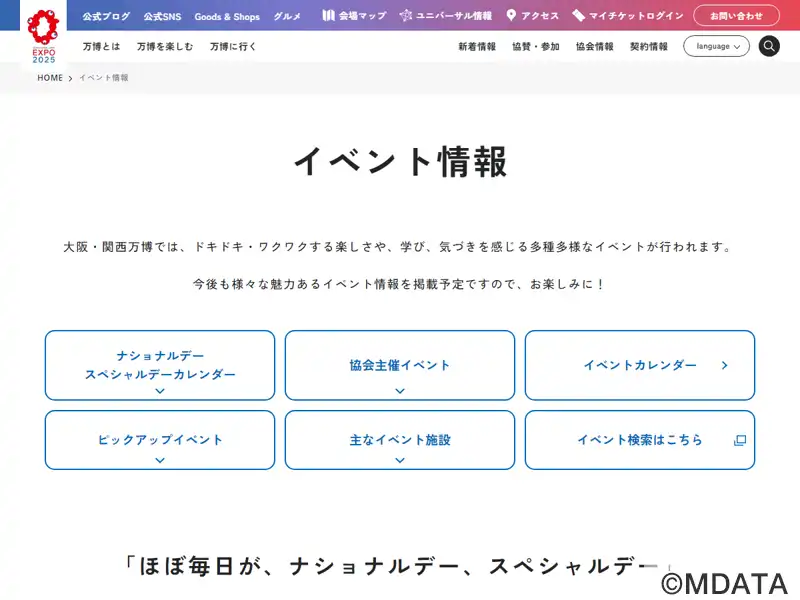Open the 公式ブログ menu item
Image resolution: width=800 pixels, height=600 pixels.
(x=106, y=16)
